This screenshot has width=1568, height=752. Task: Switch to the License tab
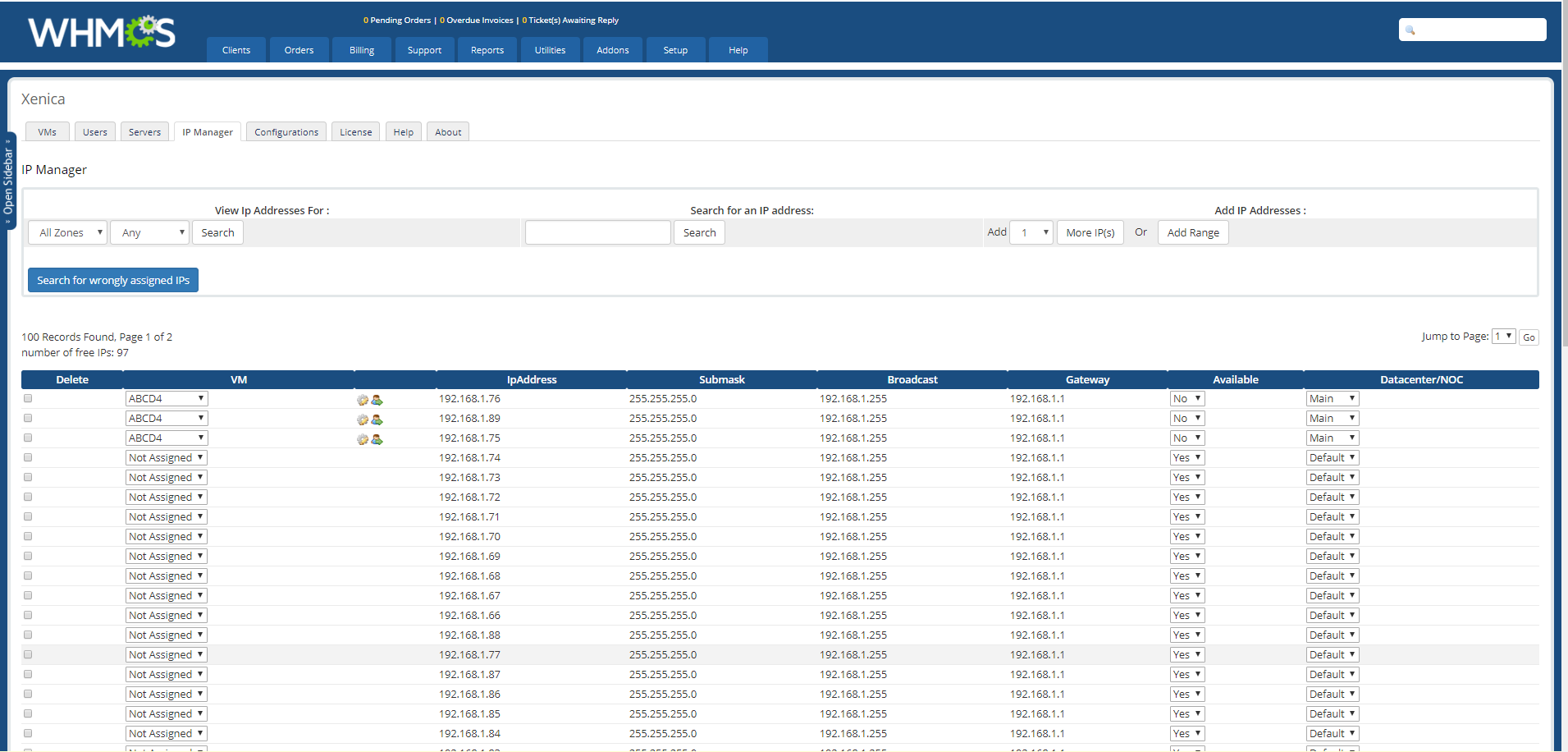pos(356,132)
